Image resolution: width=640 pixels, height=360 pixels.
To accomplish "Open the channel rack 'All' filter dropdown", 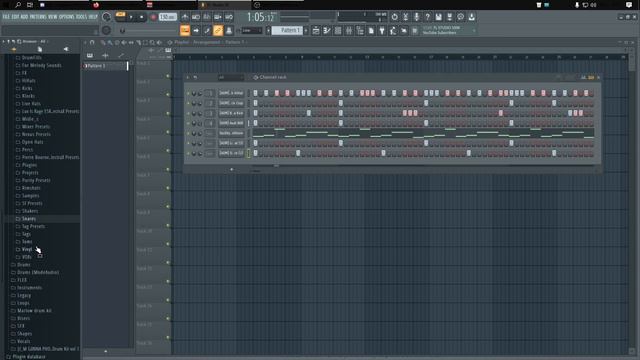I will click(231, 77).
